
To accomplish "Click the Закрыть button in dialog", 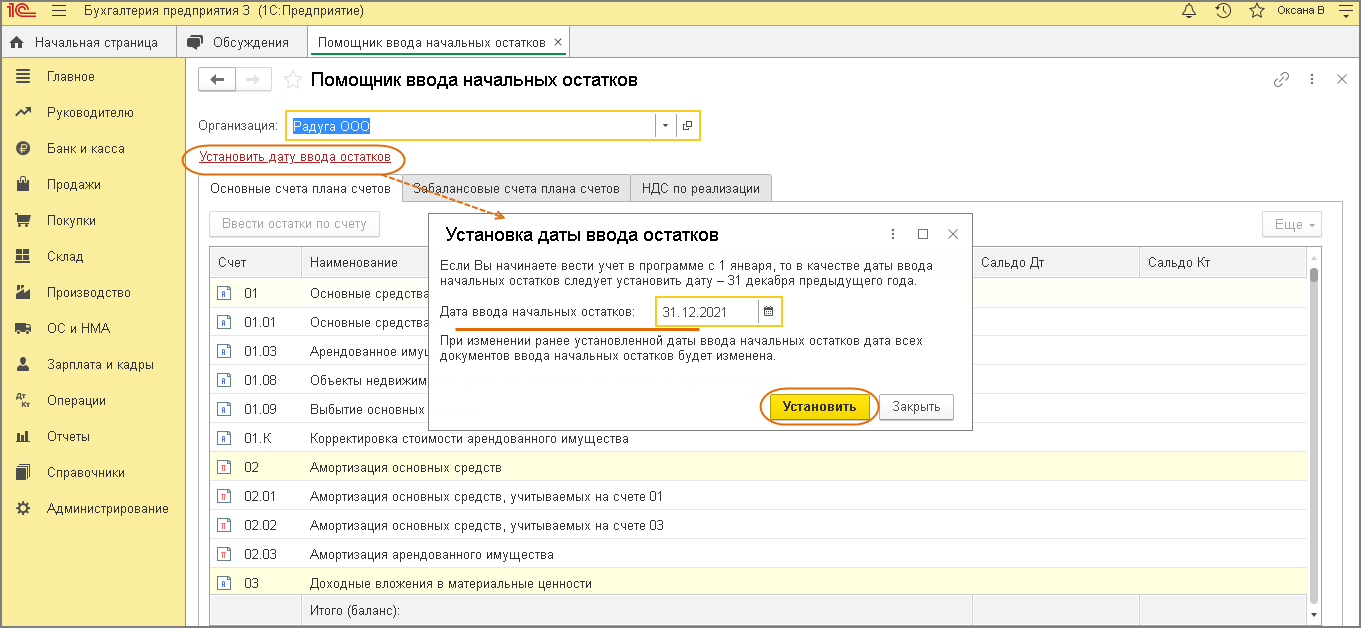I will [x=915, y=407].
